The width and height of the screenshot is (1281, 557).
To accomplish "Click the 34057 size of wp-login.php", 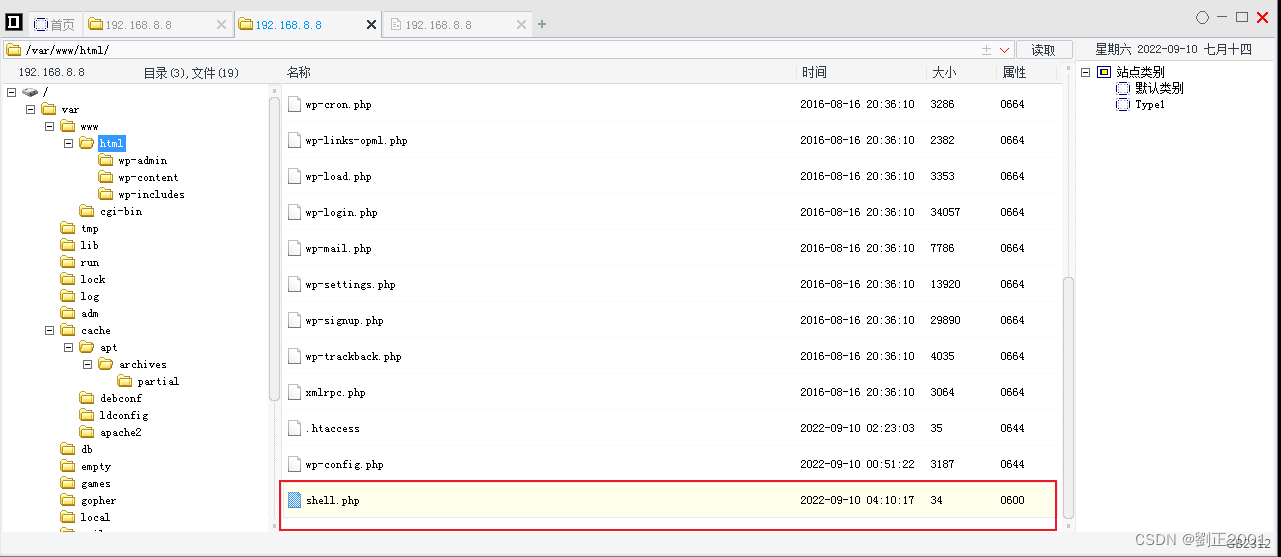I will pos(945,212).
